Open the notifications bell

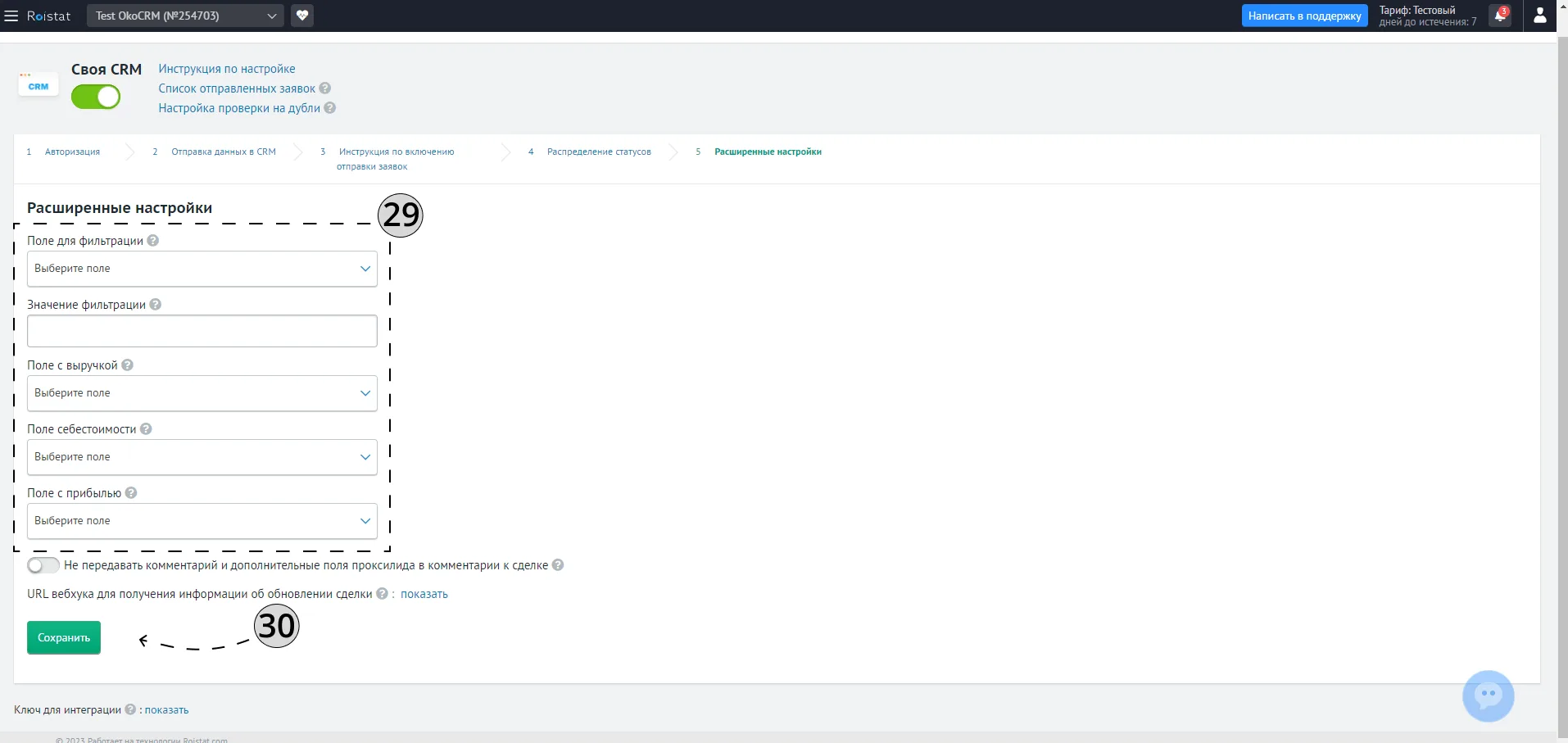click(1500, 16)
